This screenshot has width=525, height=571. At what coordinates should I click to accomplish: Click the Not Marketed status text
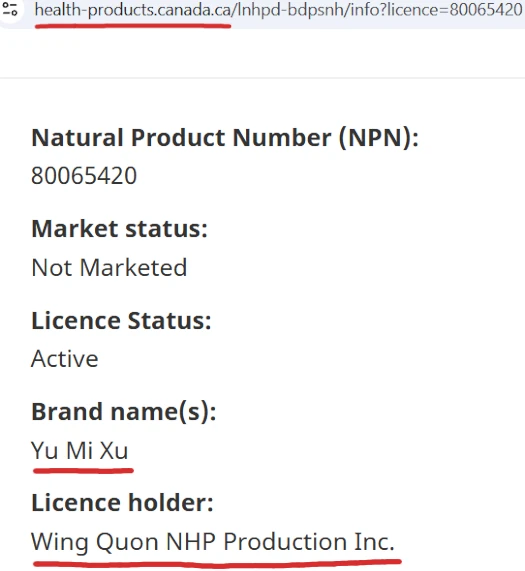tap(109, 268)
